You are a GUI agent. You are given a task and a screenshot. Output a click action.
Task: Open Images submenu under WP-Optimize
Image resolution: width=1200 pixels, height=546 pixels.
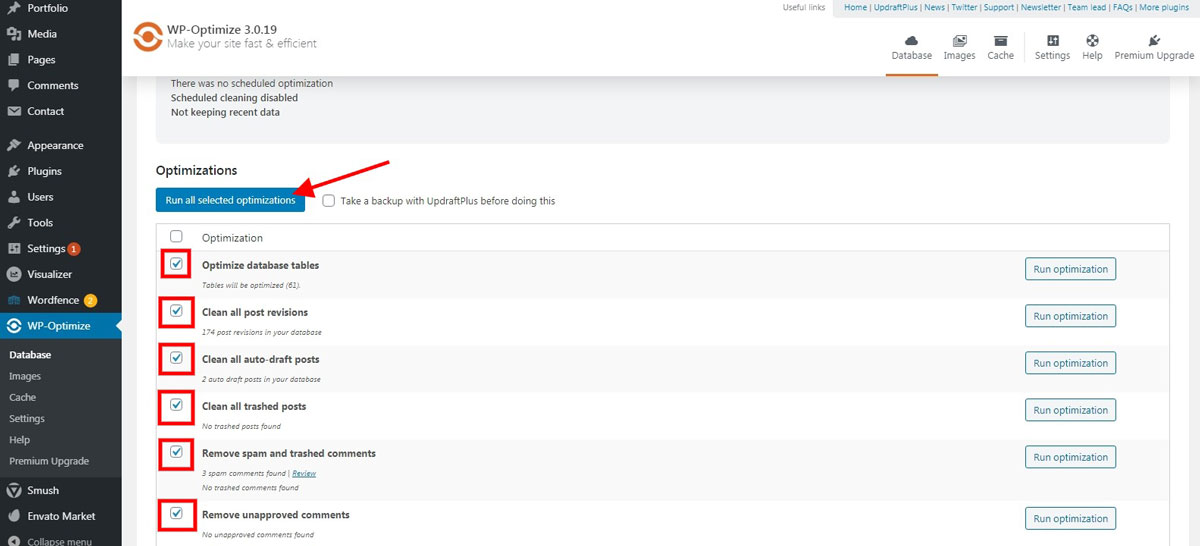pyautogui.click(x=25, y=376)
